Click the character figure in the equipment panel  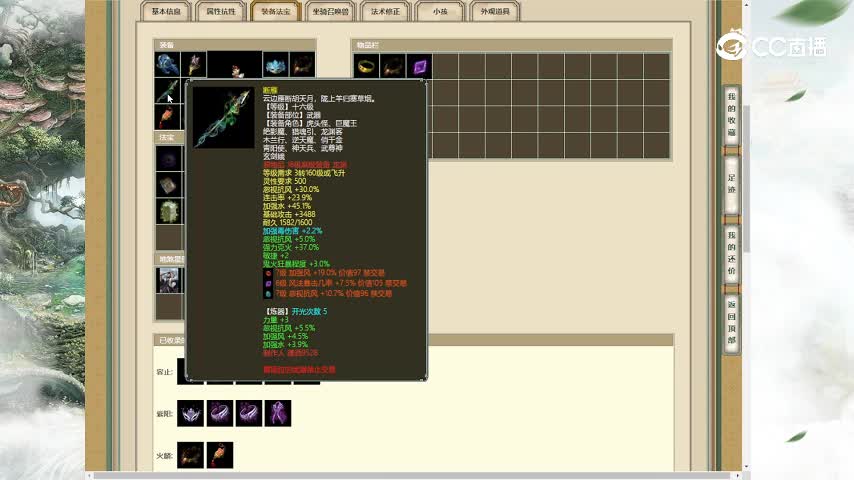pos(235,65)
